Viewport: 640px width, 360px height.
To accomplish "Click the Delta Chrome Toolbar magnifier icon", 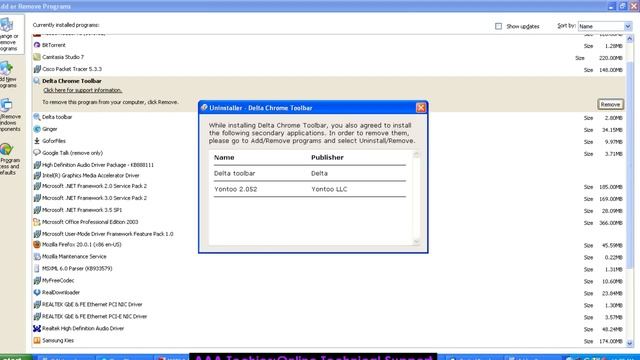I will tap(37, 81).
